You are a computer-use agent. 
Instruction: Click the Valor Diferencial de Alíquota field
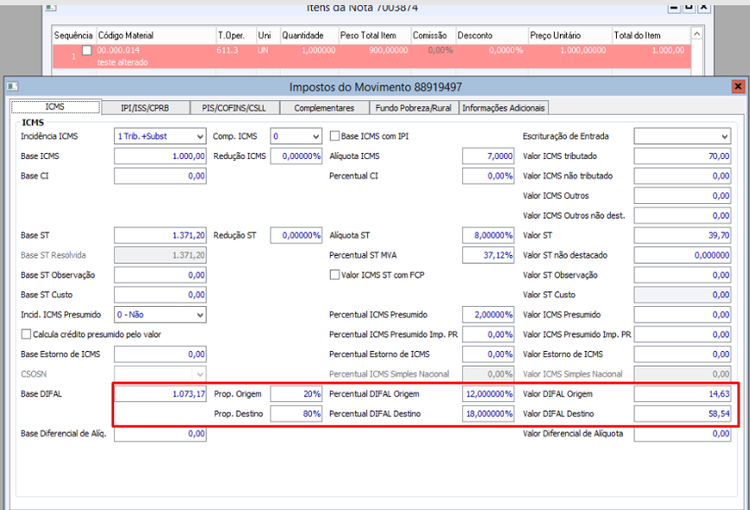coord(683,434)
